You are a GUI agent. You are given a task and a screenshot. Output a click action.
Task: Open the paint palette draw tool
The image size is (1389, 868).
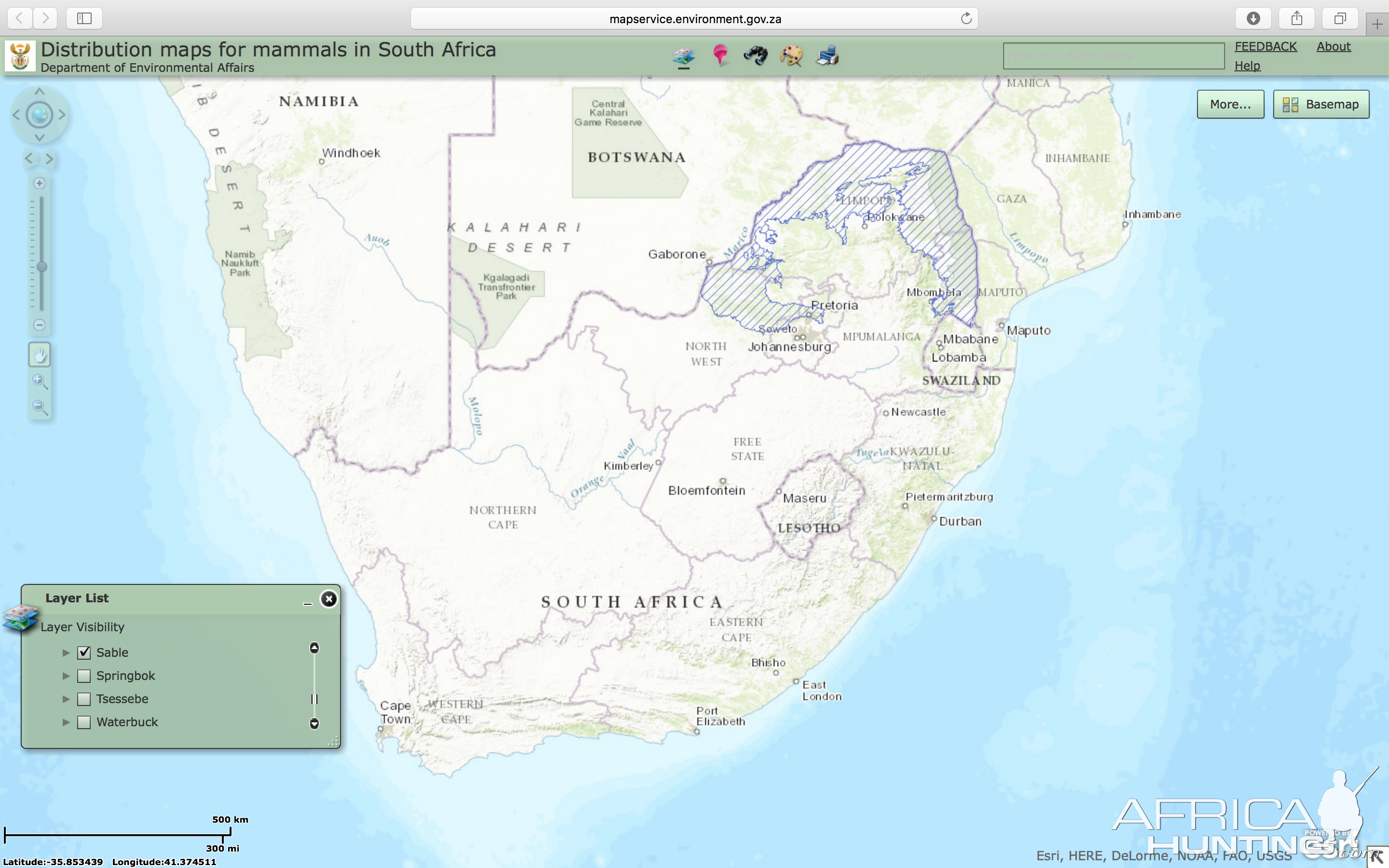tap(791, 55)
